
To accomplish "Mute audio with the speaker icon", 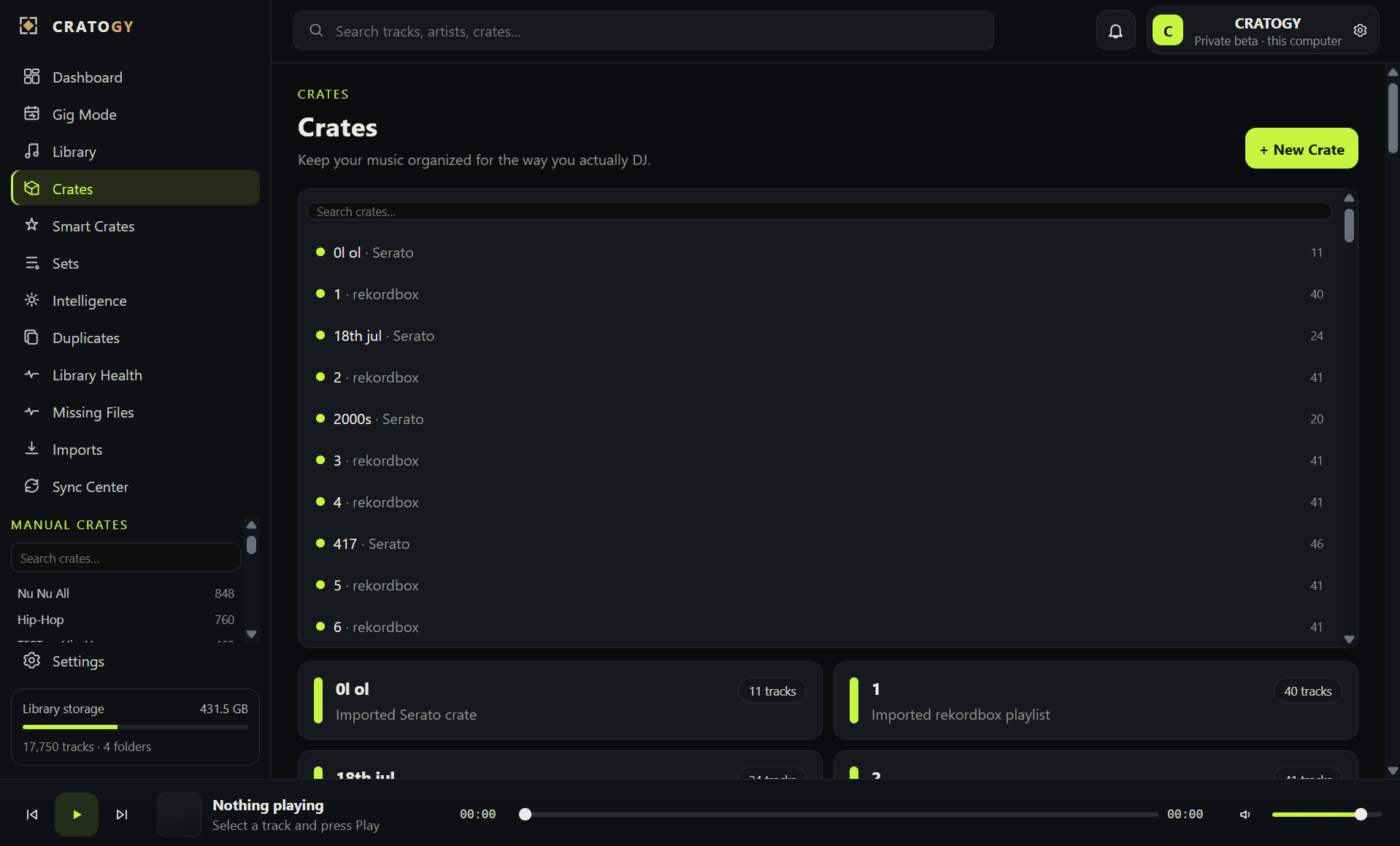I will (x=1245, y=815).
